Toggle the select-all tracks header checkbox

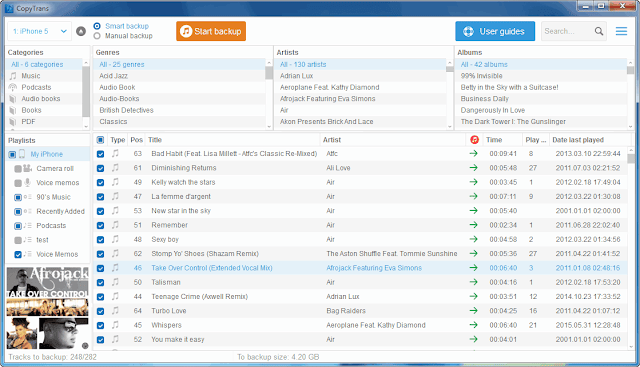[100, 140]
